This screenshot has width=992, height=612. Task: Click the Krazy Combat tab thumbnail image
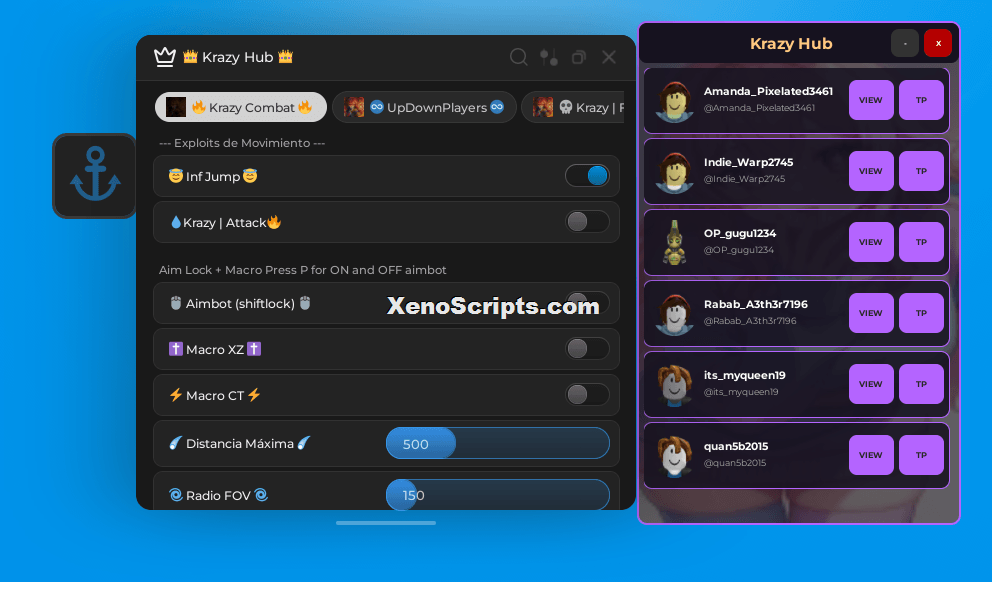pyautogui.click(x=176, y=107)
